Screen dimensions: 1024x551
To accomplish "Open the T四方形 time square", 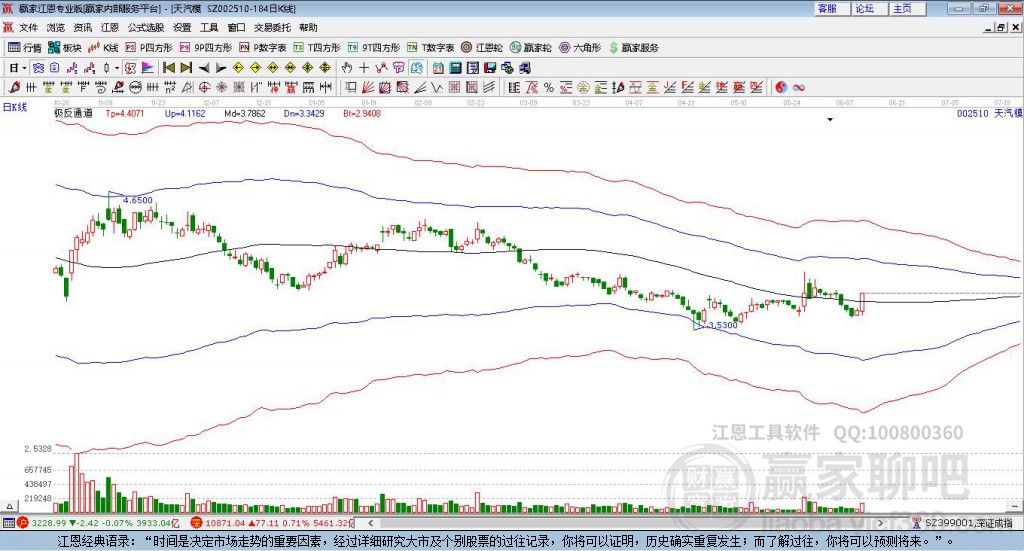I will coord(317,48).
